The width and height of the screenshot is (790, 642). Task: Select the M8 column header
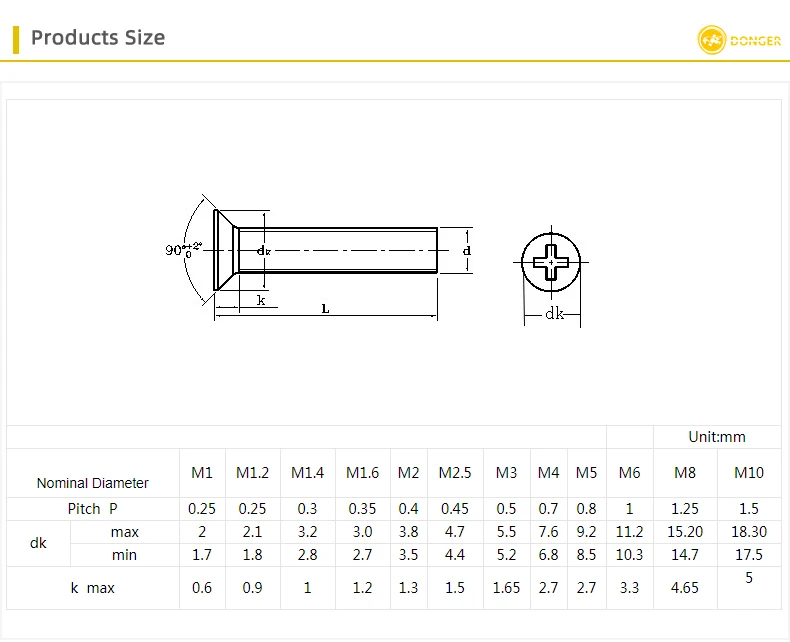click(x=685, y=473)
